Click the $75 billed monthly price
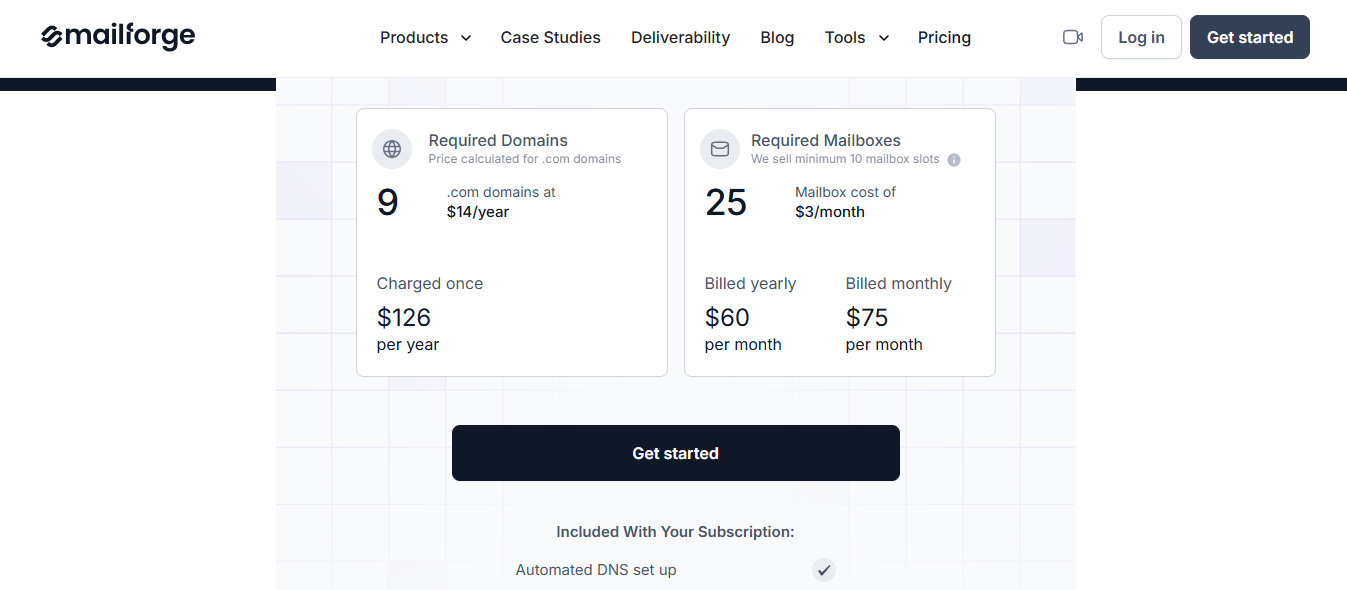 tap(867, 317)
